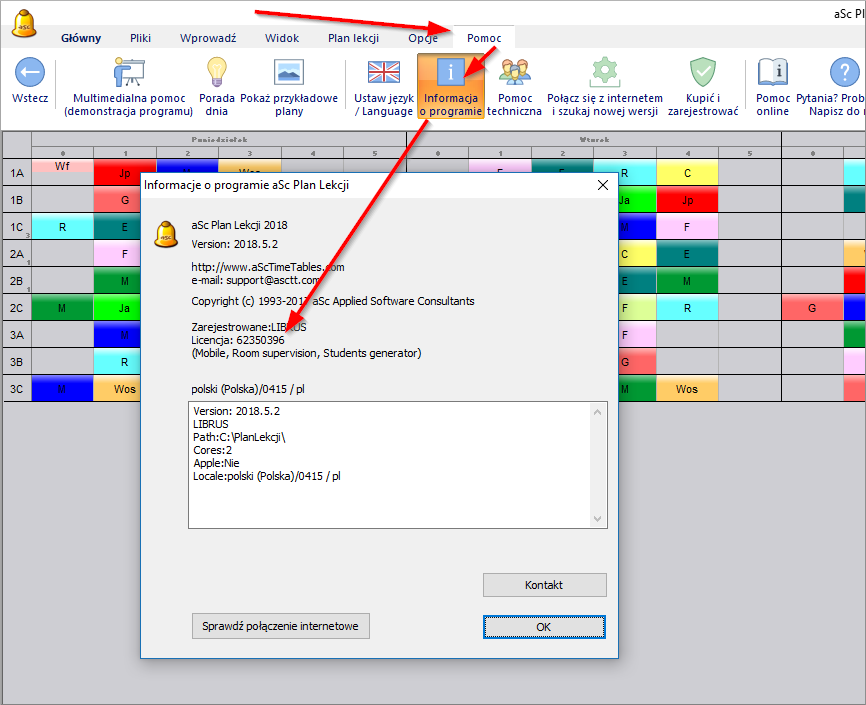This screenshot has height=705, width=866.
Task: Select class row header 2C
Action: 17,308
